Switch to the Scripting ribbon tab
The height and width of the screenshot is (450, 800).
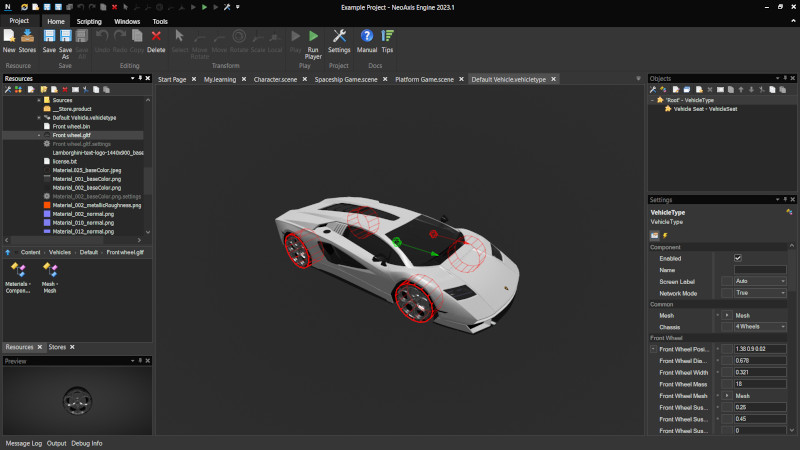(89, 21)
